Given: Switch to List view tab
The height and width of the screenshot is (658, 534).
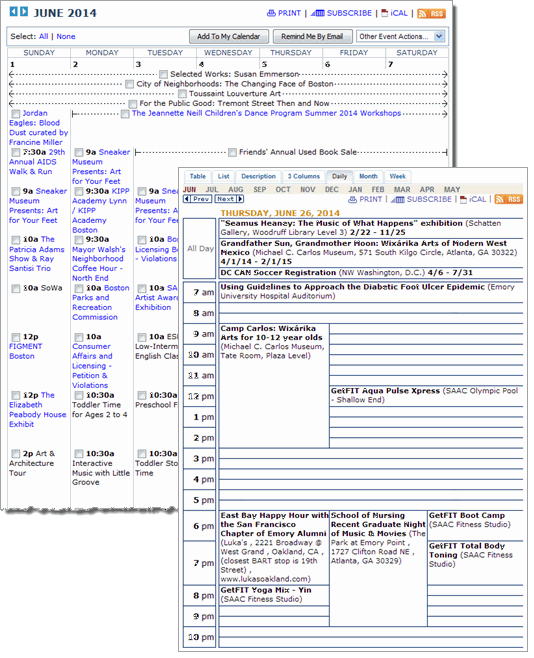Looking at the screenshot, I should coord(224,176).
